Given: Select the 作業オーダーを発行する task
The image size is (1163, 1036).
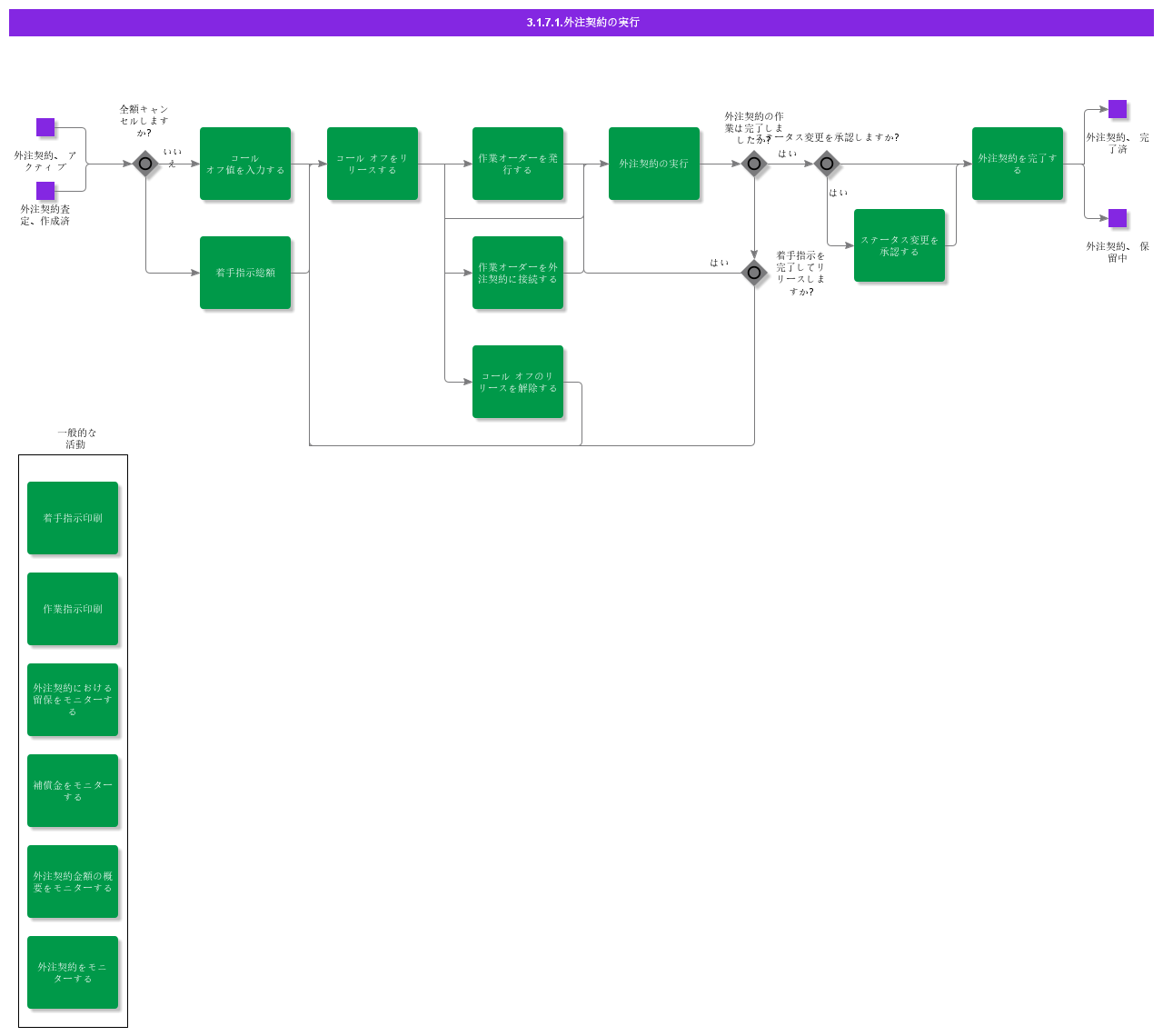Looking at the screenshot, I should (518, 164).
